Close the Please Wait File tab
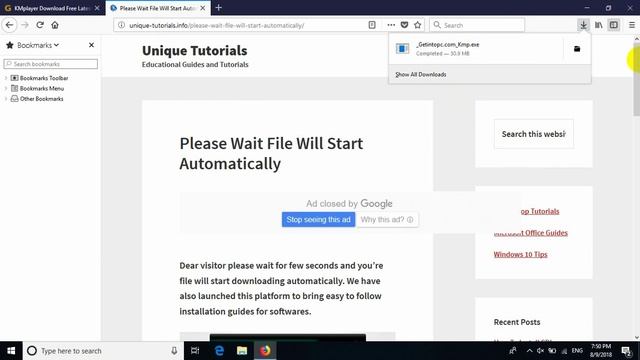The image size is (640, 360). click(x=203, y=8)
